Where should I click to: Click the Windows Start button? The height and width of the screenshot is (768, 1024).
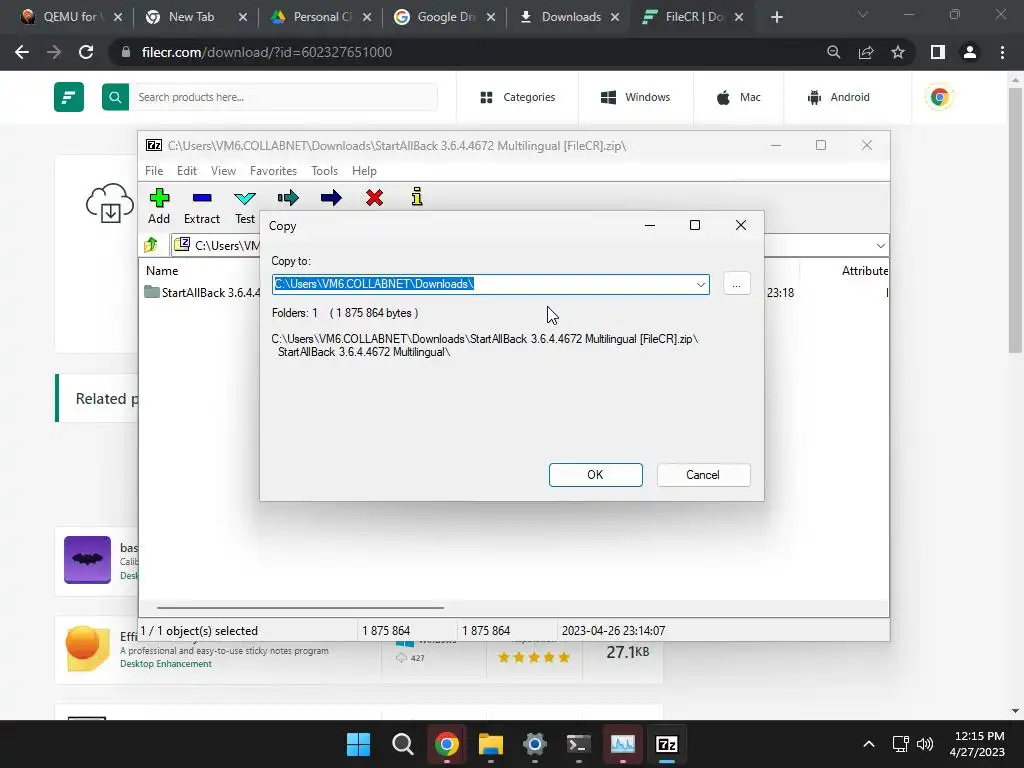click(359, 744)
